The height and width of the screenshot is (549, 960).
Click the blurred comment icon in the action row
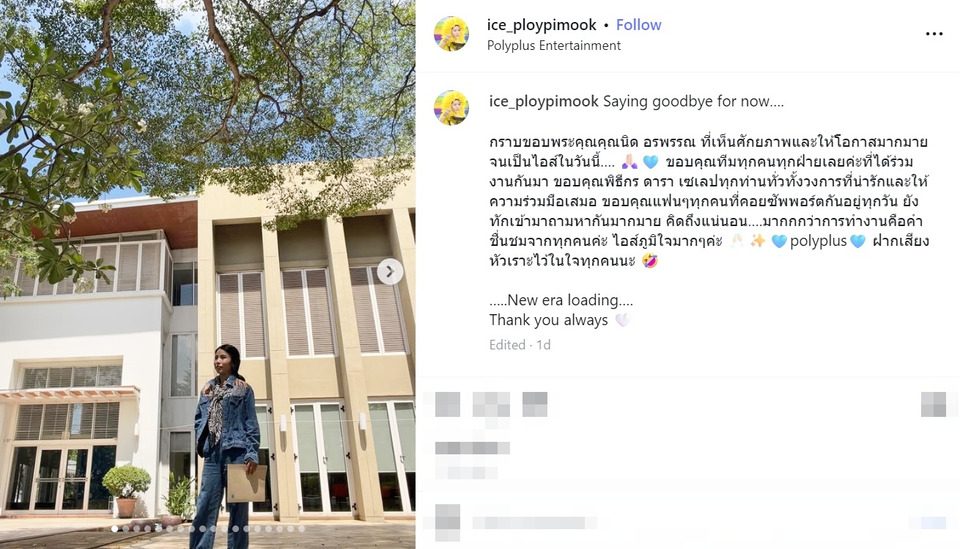[x=491, y=405]
